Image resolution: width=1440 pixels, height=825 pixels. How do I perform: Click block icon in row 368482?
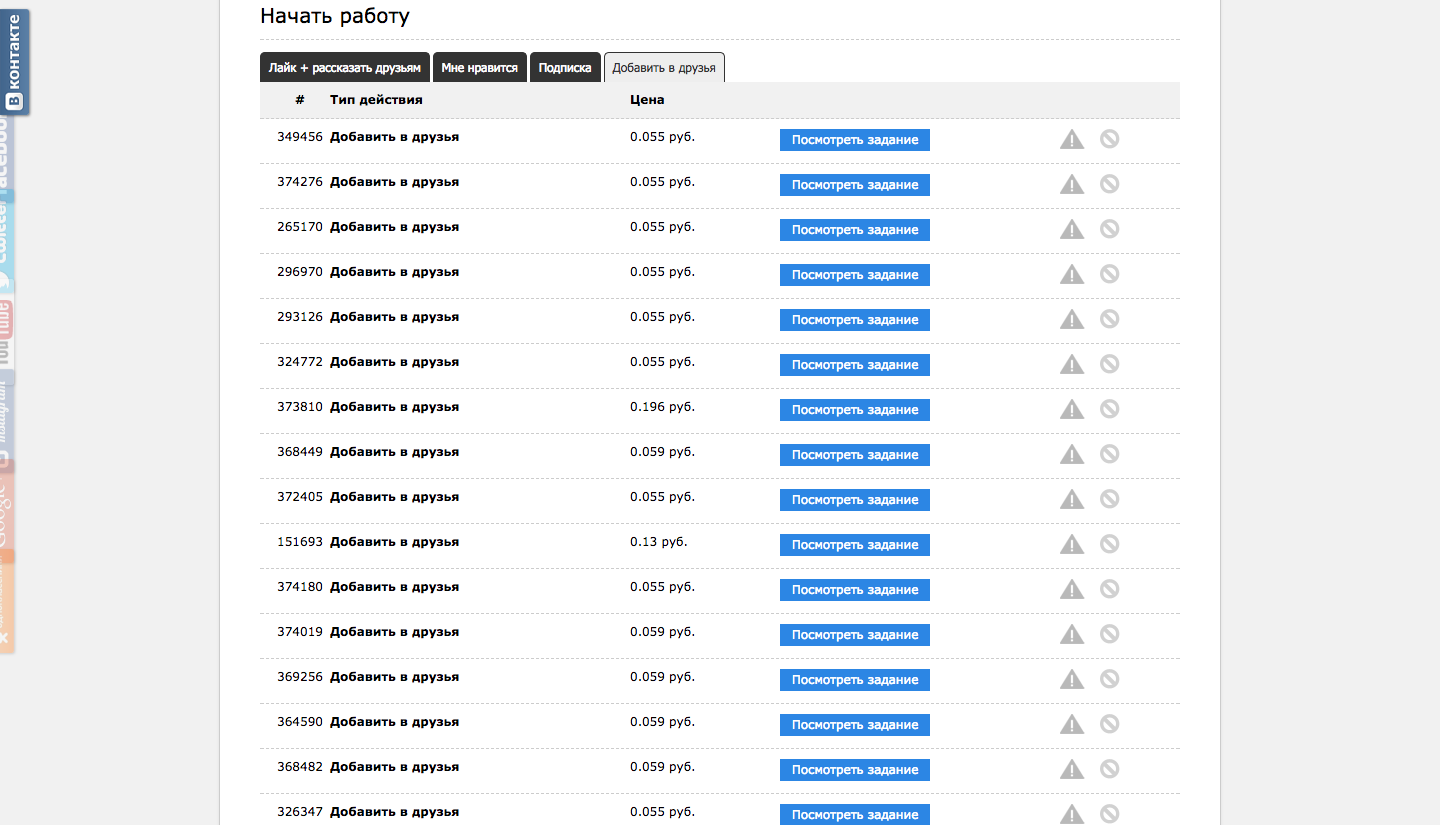[x=1109, y=769]
